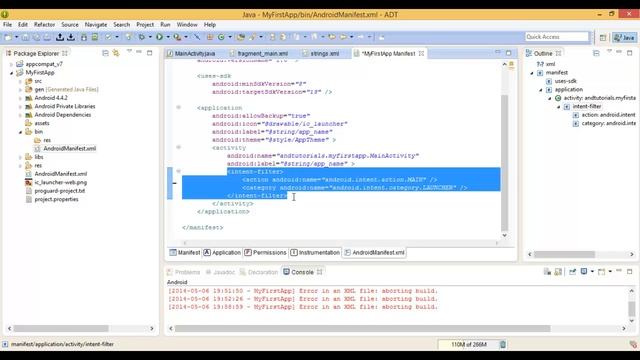Viewport: 640px width, 360px height.
Task: Open the Navigate menu
Action: click(x=96, y=24)
